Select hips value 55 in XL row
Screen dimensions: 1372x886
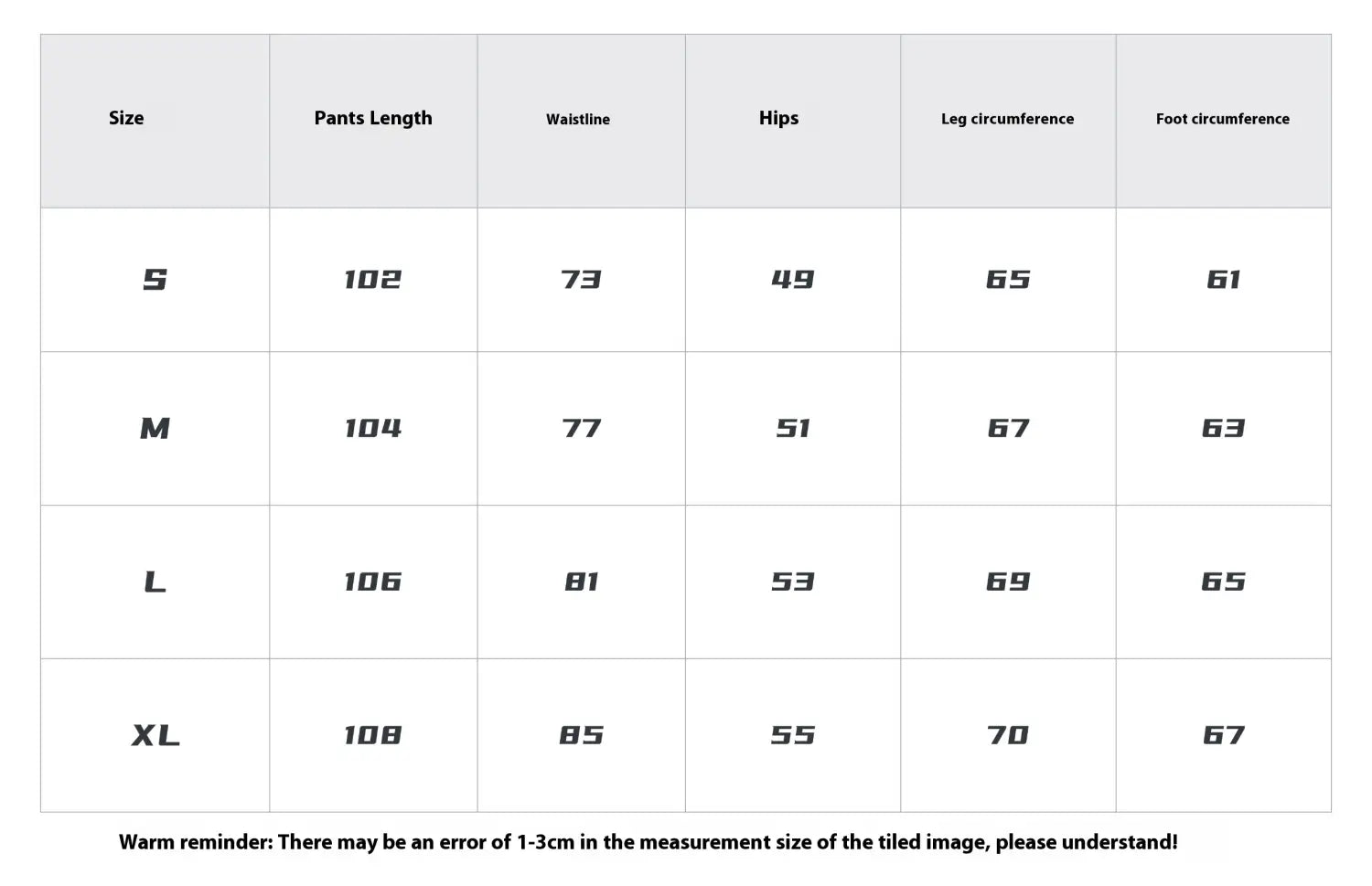point(792,735)
